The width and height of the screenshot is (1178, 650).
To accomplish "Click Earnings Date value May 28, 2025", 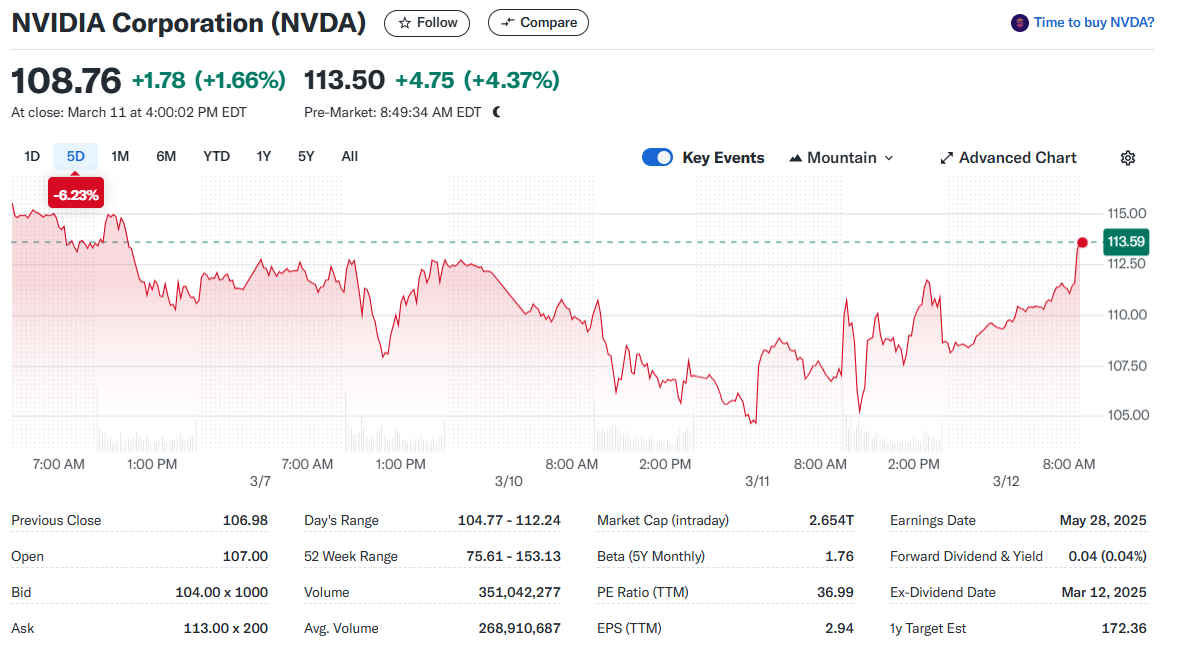I will point(1103,520).
